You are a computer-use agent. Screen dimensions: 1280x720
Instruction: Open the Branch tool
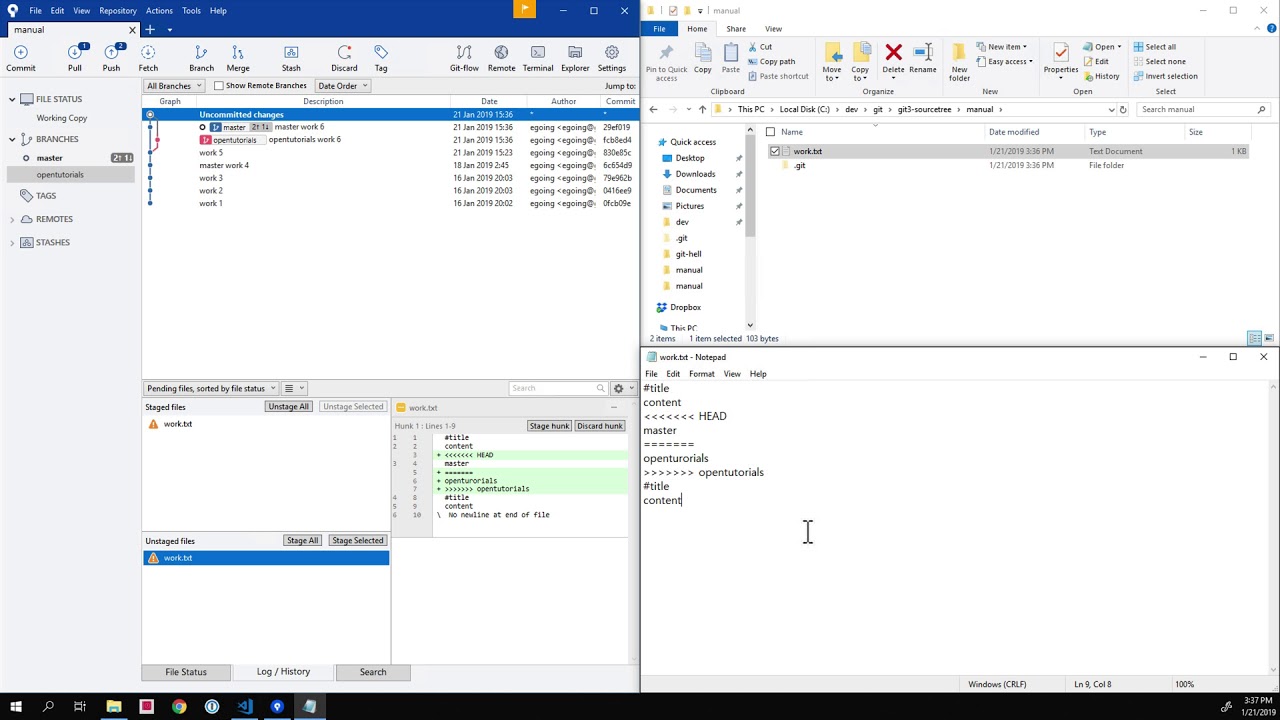tap(201, 58)
